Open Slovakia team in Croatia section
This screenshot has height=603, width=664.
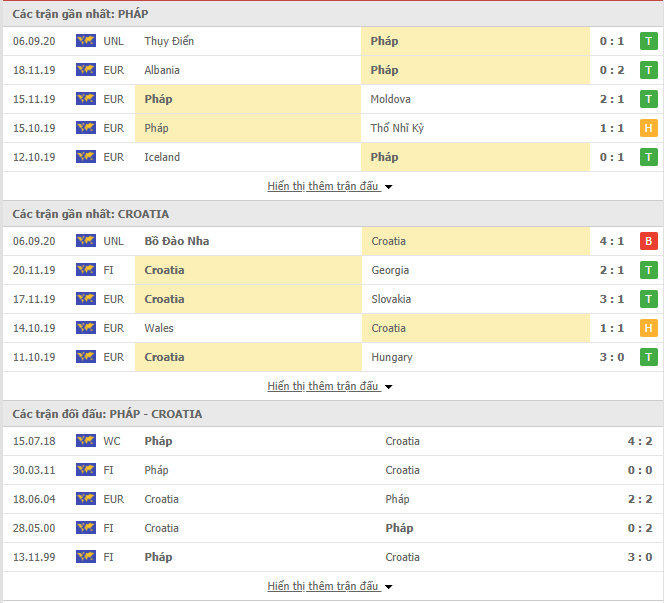[x=391, y=299]
